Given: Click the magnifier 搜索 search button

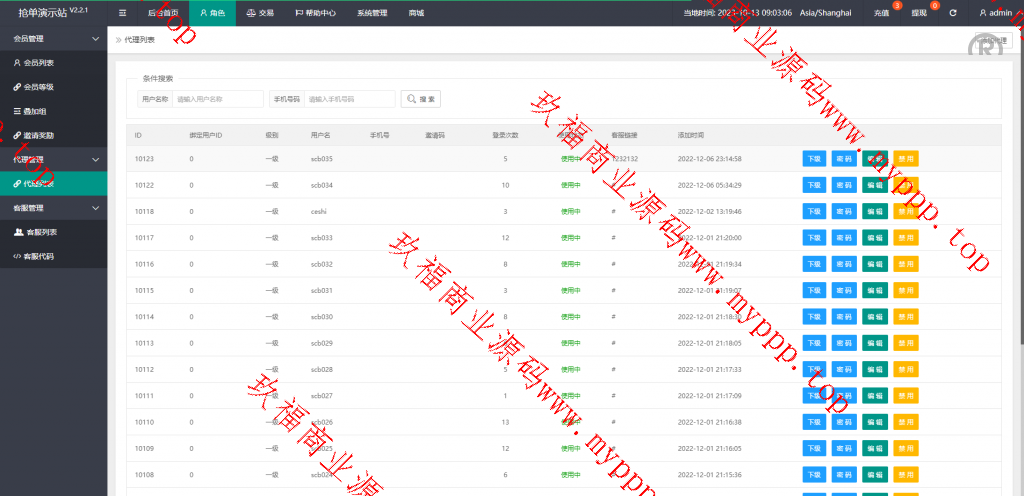Looking at the screenshot, I should [x=421, y=99].
